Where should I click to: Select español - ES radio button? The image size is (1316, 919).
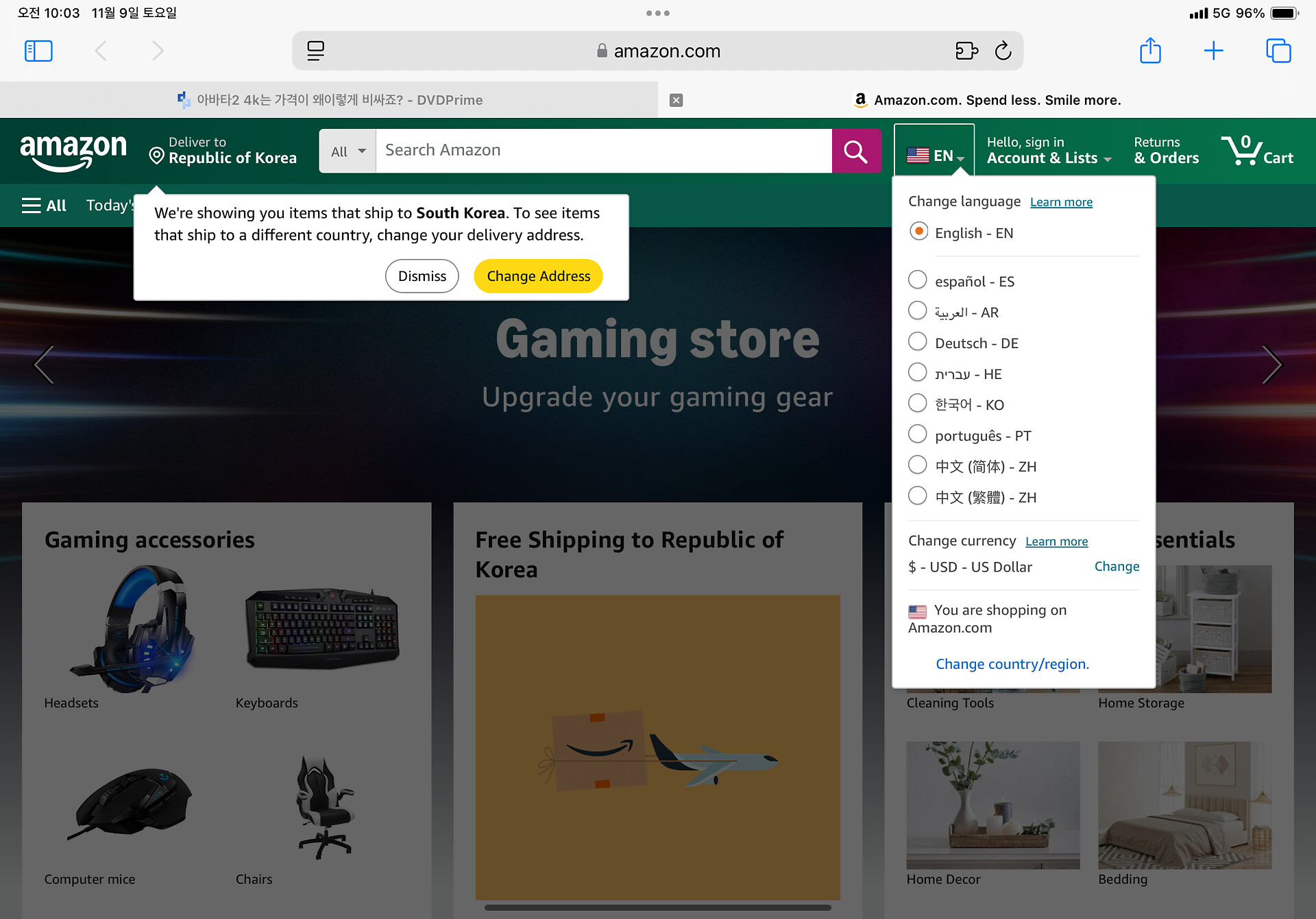click(918, 280)
